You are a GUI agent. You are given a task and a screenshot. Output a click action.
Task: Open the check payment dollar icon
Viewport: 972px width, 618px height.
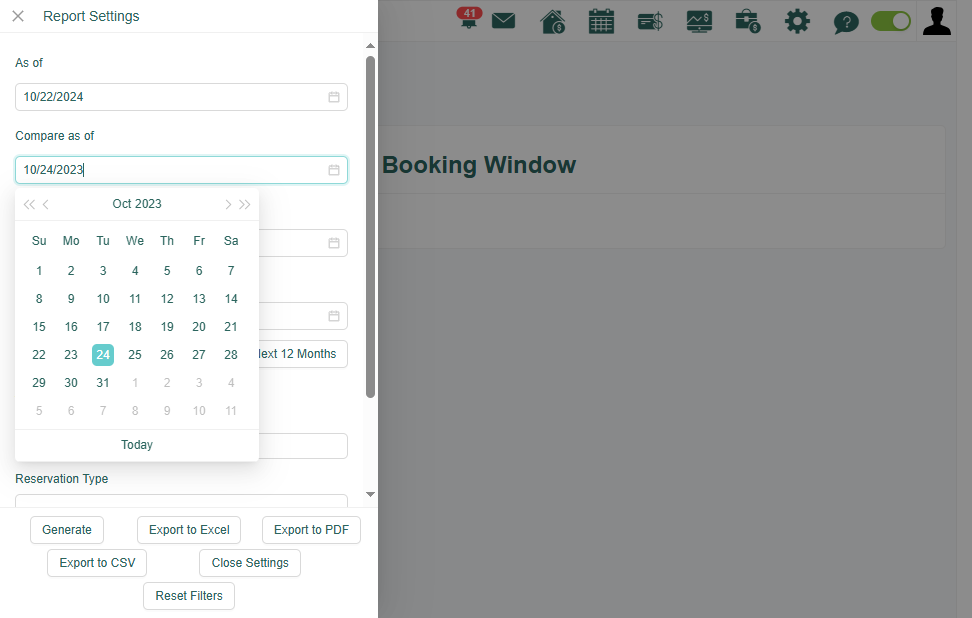tap(650, 22)
